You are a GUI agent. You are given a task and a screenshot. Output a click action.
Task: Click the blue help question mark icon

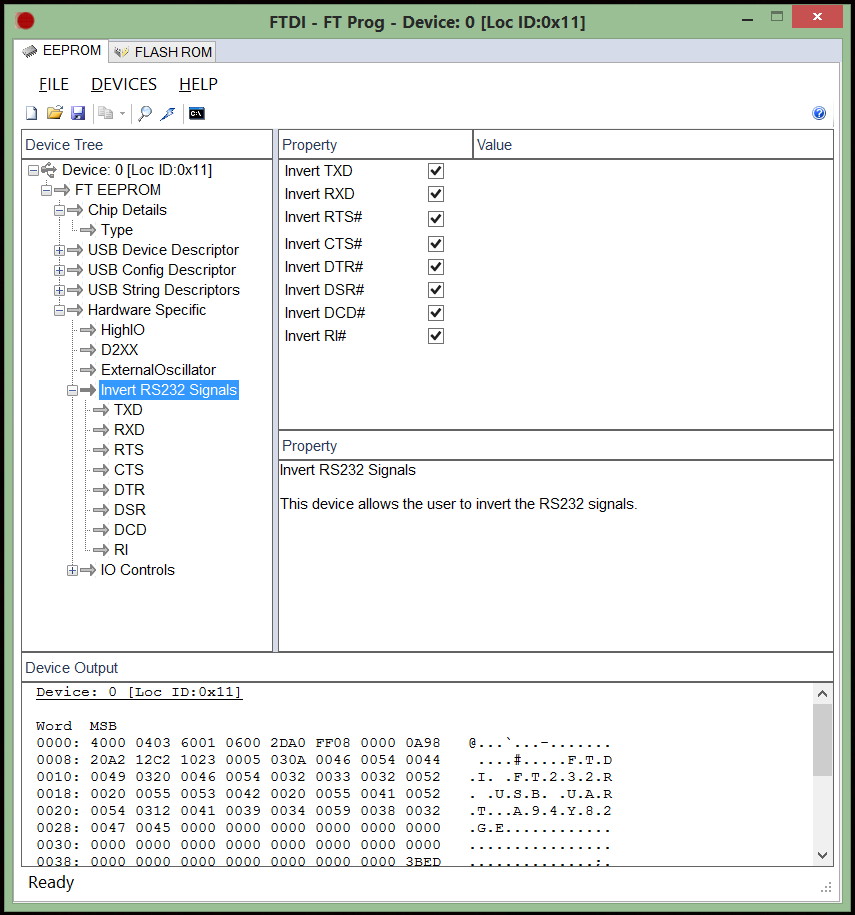click(819, 113)
